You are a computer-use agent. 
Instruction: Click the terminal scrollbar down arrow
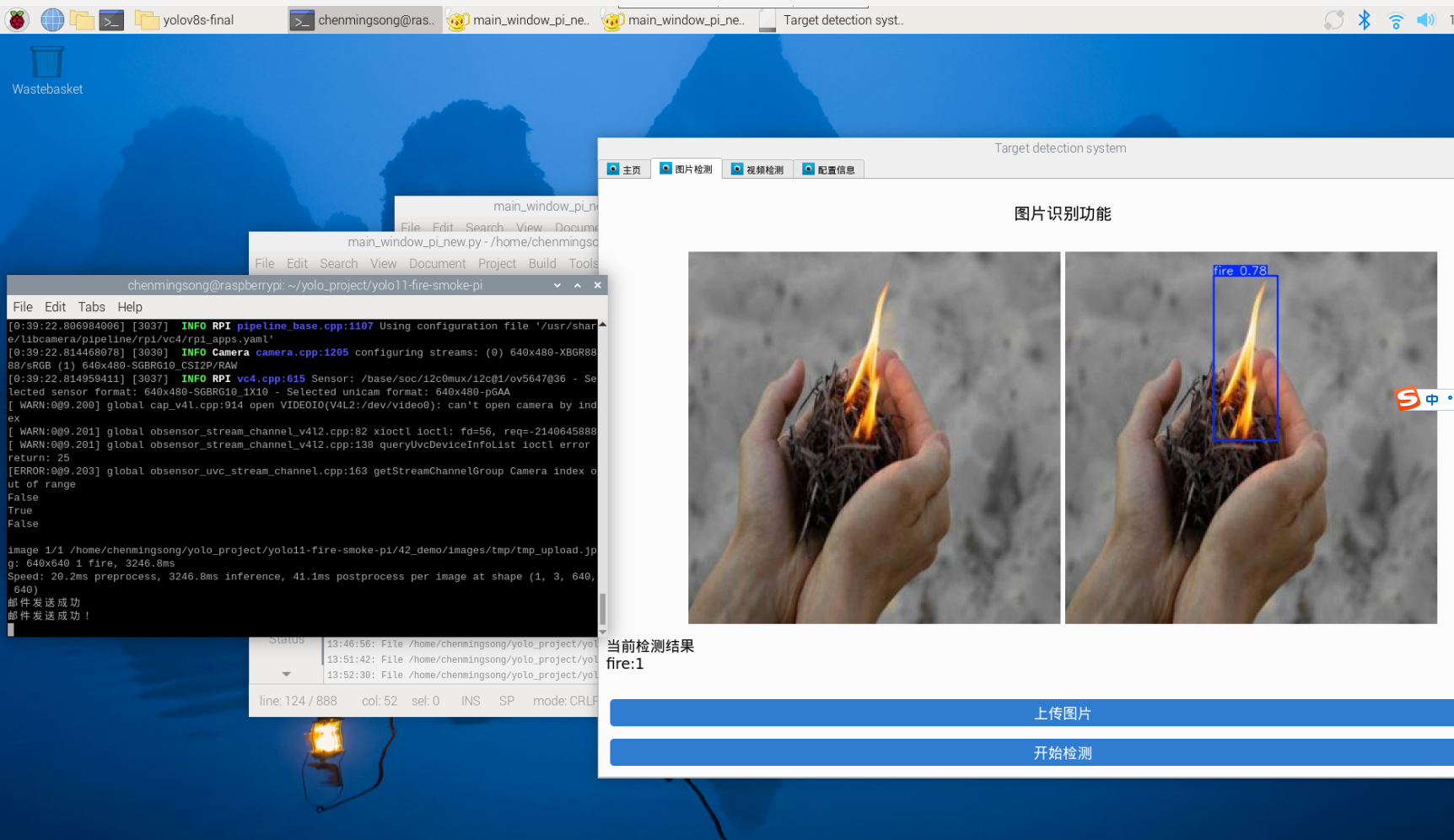click(x=602, y=632)
